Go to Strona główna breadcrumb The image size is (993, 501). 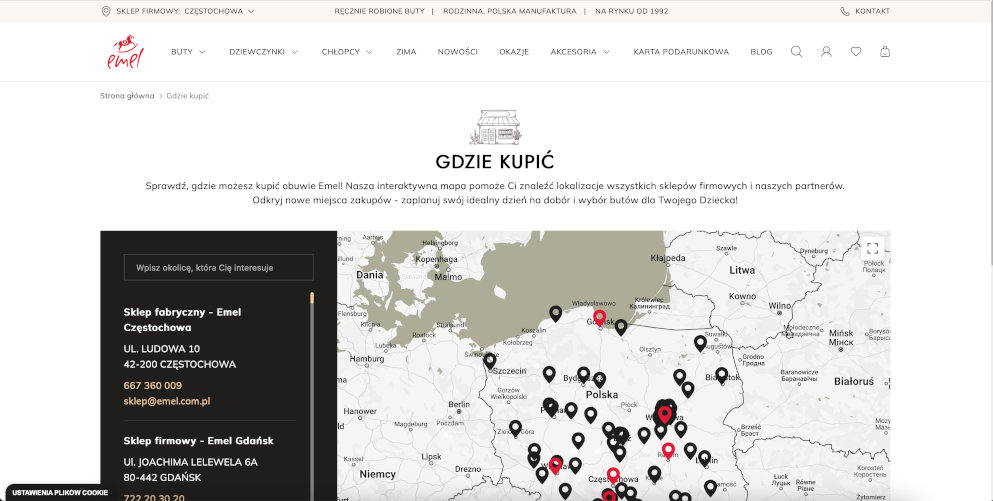[127, 96]
